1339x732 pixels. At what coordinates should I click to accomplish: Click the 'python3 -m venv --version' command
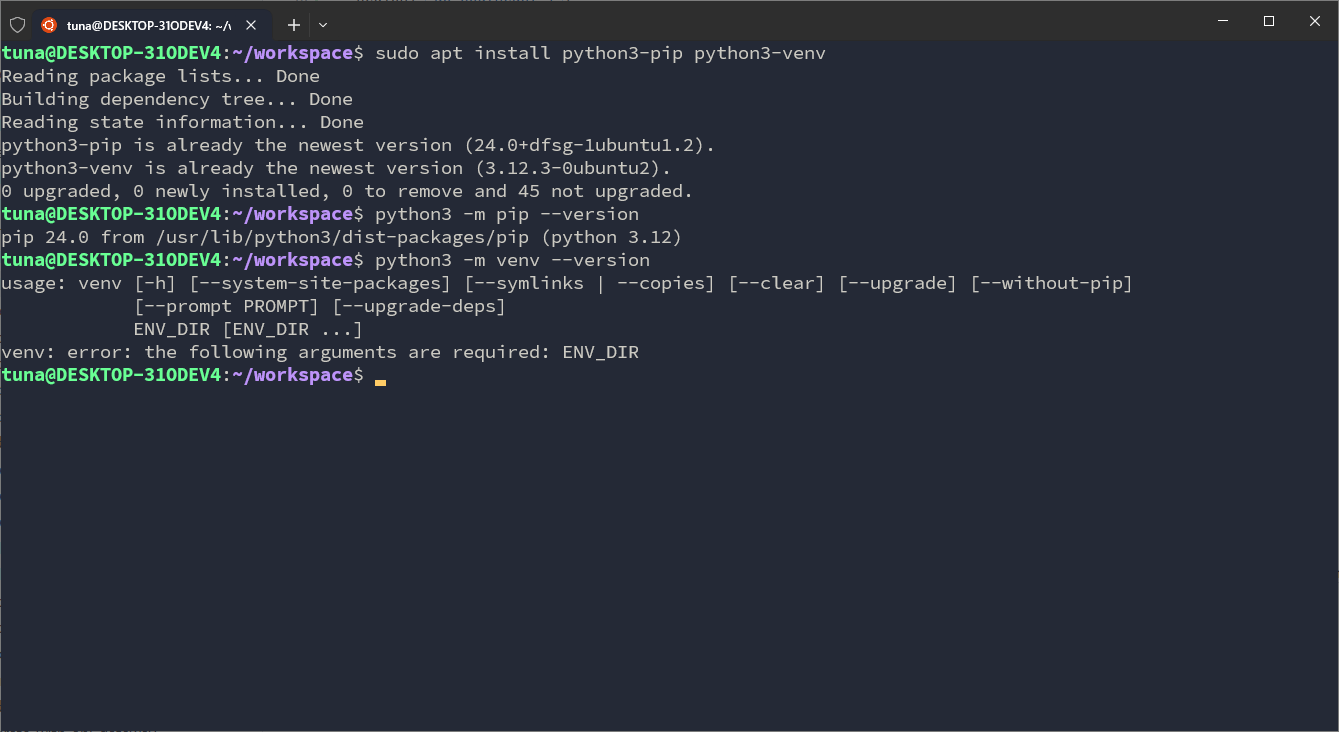[512, 260]
